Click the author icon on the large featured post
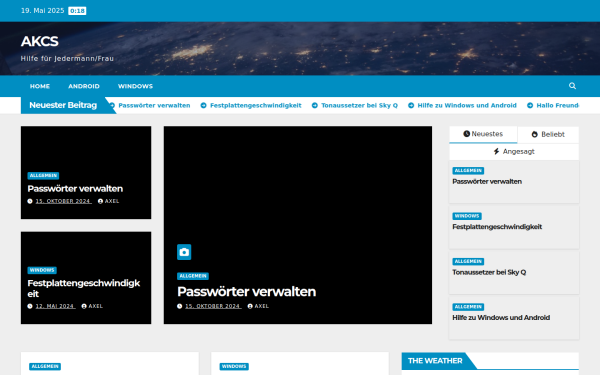This screenshot has width=600, height=375. tap(250, 306)
